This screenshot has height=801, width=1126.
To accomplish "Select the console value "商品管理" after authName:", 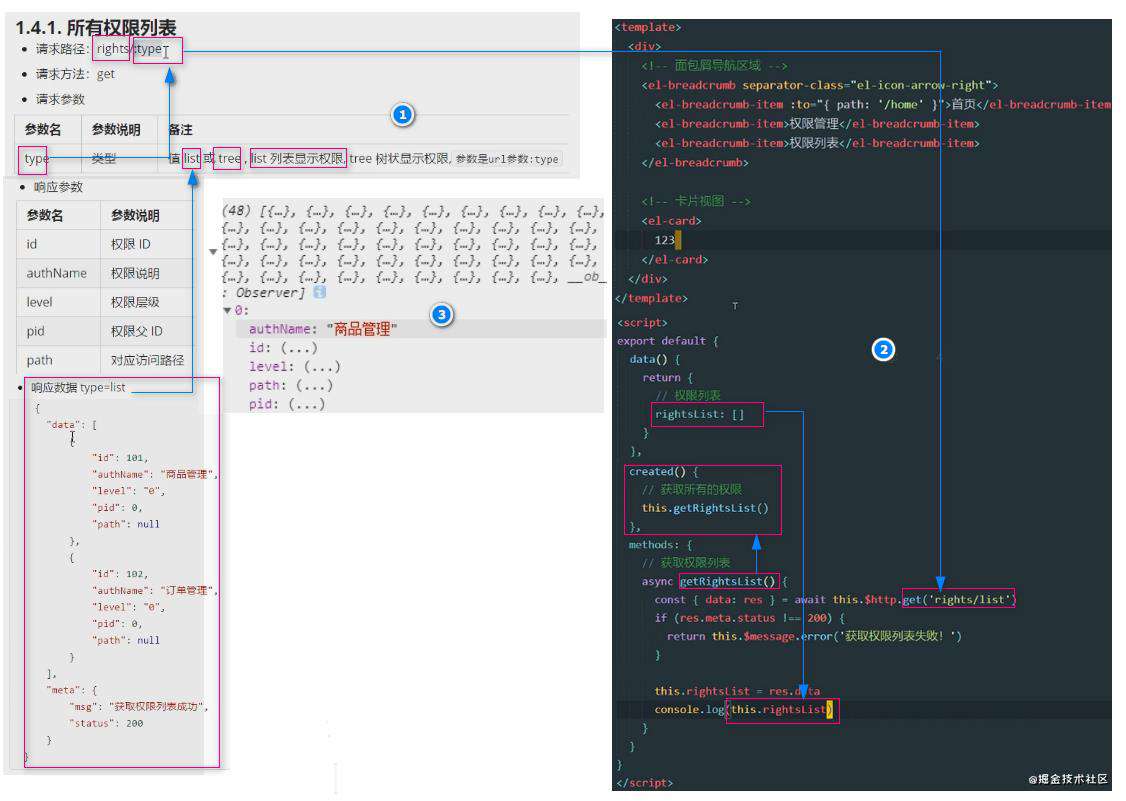I will (362, 329).
